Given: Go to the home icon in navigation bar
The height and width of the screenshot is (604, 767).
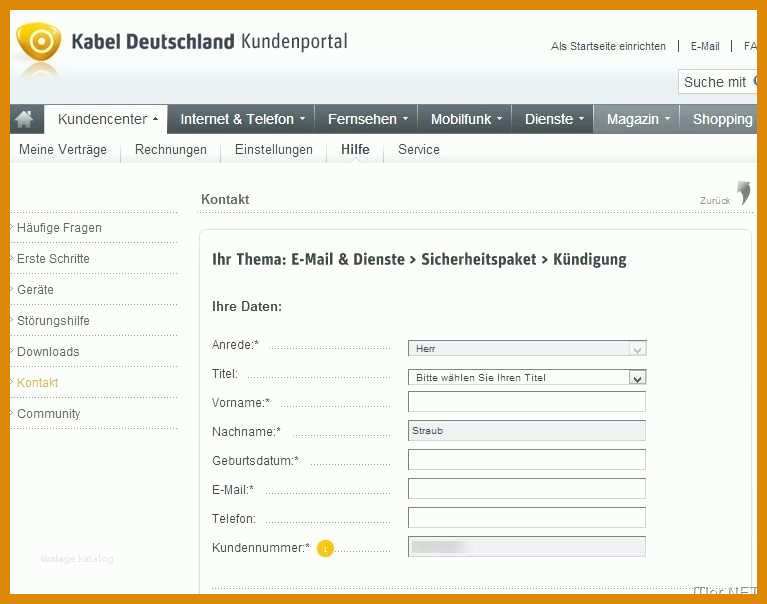Looking at the screenshot, I should (x=24, y=119).
